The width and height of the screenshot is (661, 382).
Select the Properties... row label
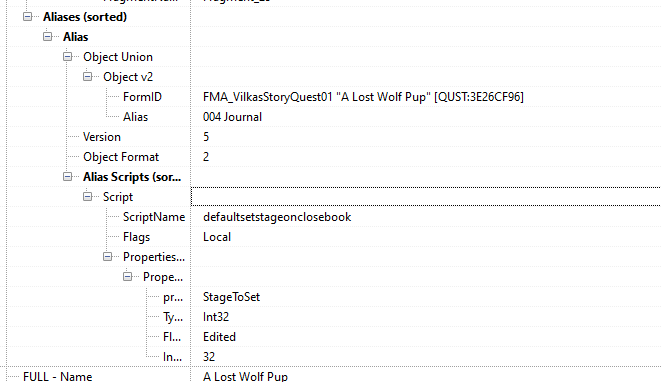point(154,257)
